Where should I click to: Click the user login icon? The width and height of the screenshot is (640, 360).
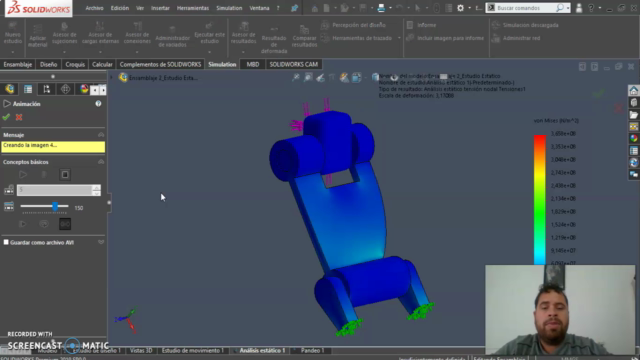coord(579,8)
